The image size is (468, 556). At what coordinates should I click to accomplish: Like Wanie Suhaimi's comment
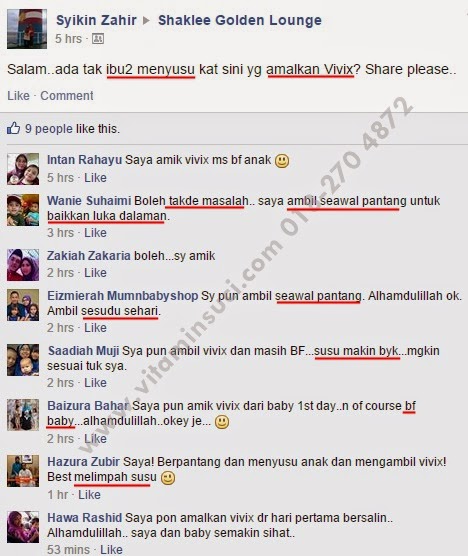click(95, 233)
